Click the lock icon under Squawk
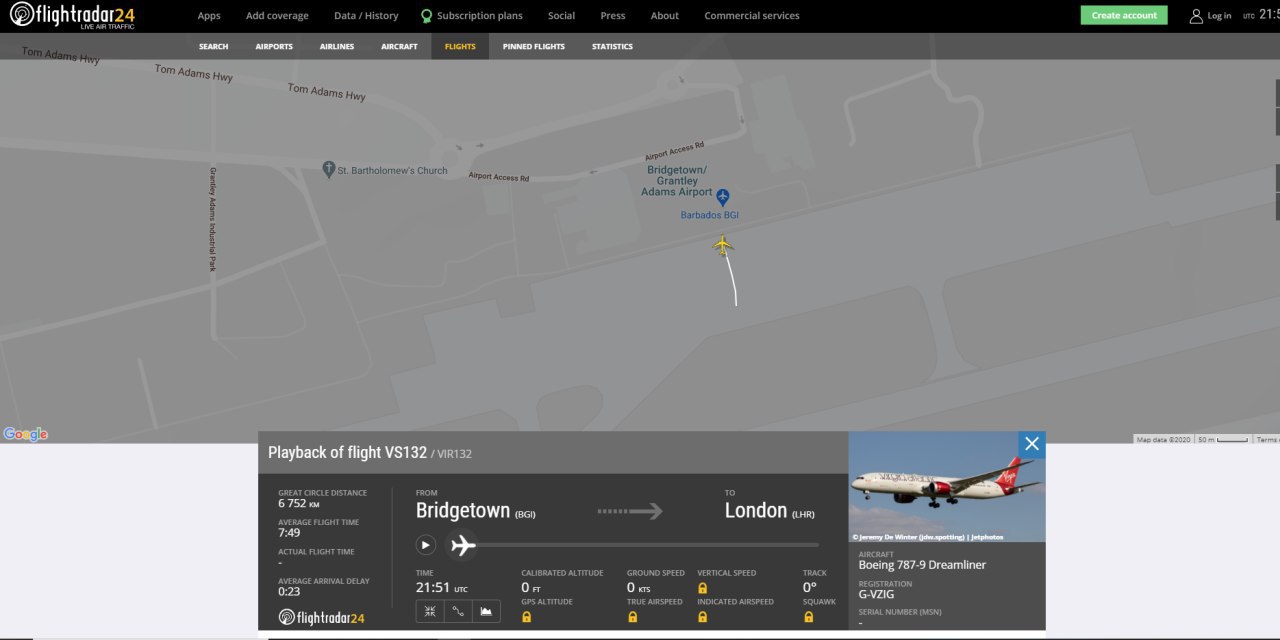 pos(808,617)
